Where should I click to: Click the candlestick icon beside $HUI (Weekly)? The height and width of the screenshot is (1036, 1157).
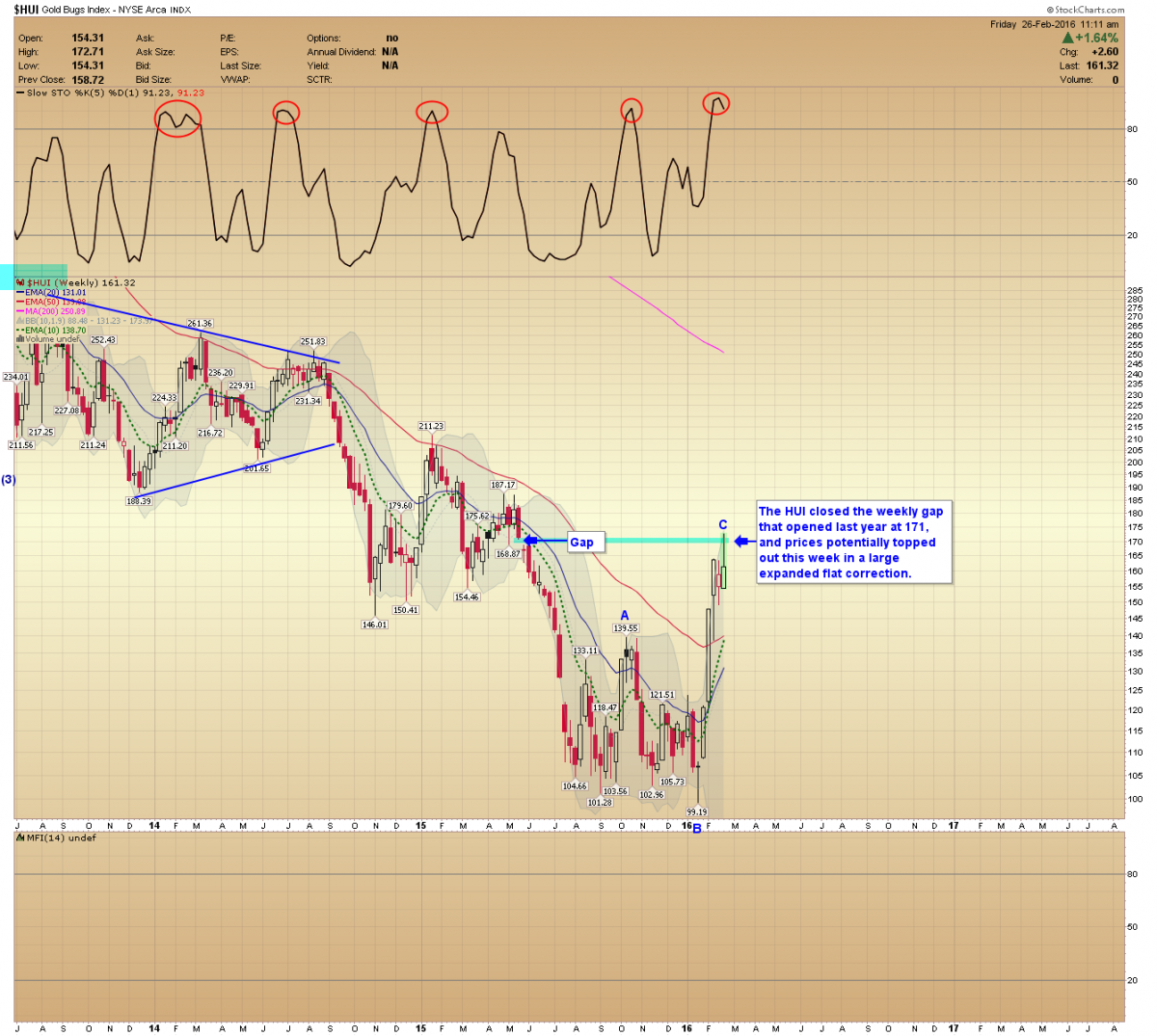point(21,283)
